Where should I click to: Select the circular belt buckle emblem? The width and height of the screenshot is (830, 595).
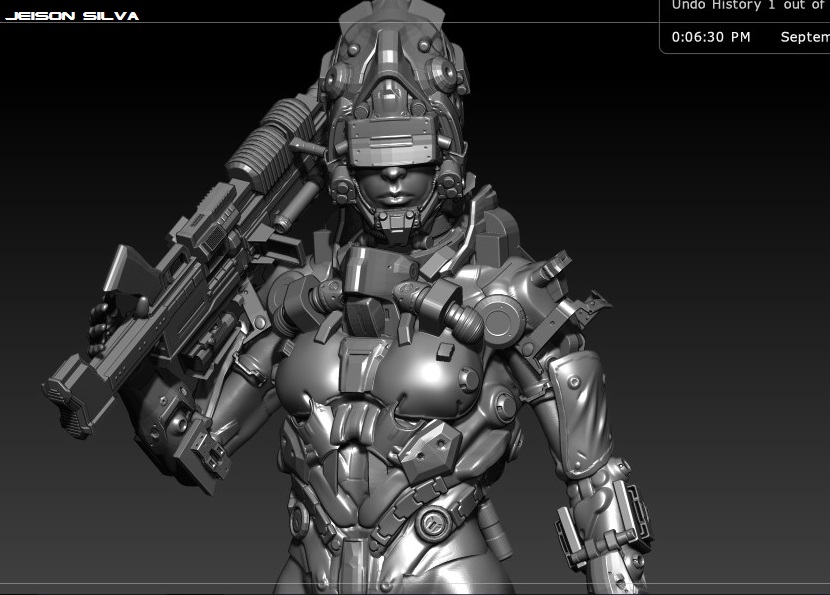pos(433,524)
